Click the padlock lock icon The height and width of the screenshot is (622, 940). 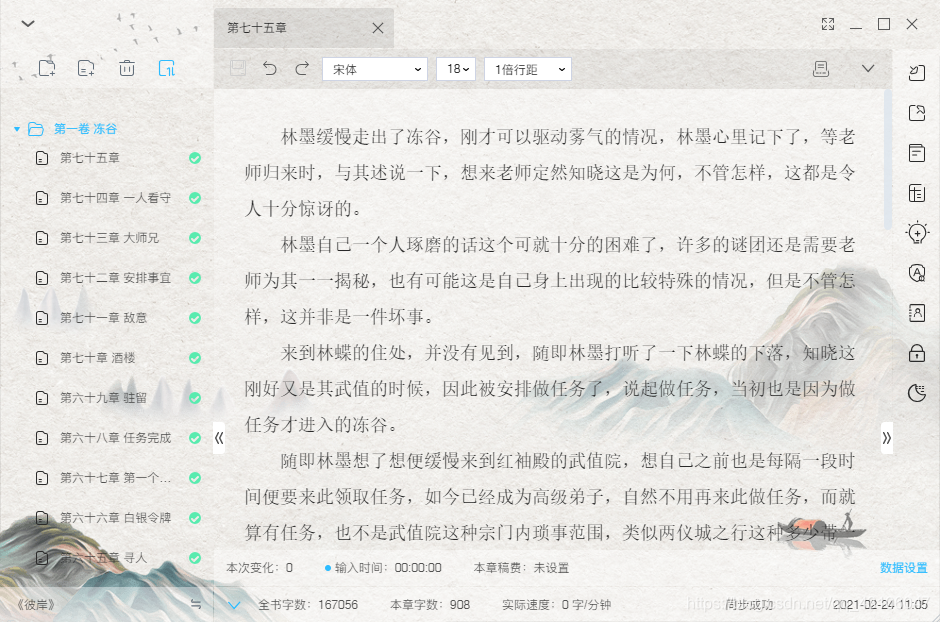click(917, 353)
